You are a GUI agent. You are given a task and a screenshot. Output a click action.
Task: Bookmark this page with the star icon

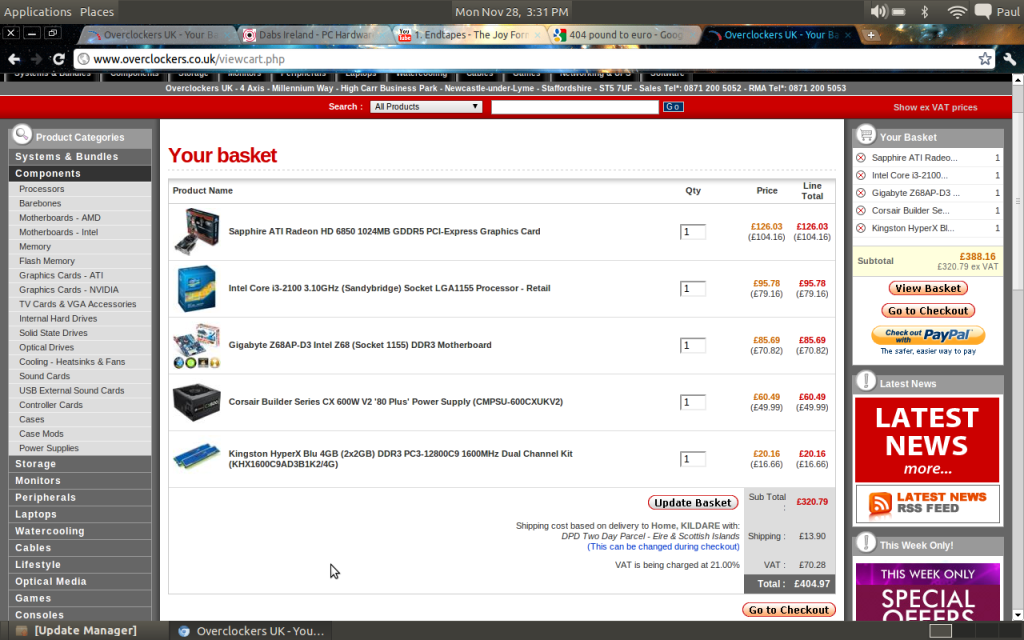(x=986, y=59)
